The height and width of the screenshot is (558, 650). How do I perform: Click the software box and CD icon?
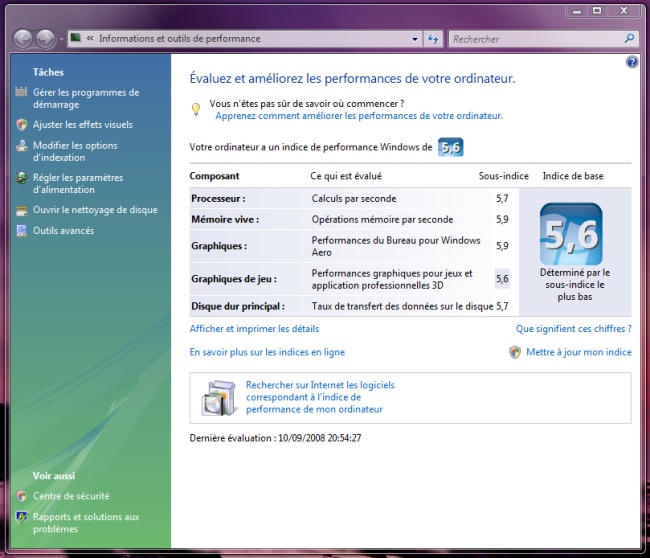[x=220, y=398]
